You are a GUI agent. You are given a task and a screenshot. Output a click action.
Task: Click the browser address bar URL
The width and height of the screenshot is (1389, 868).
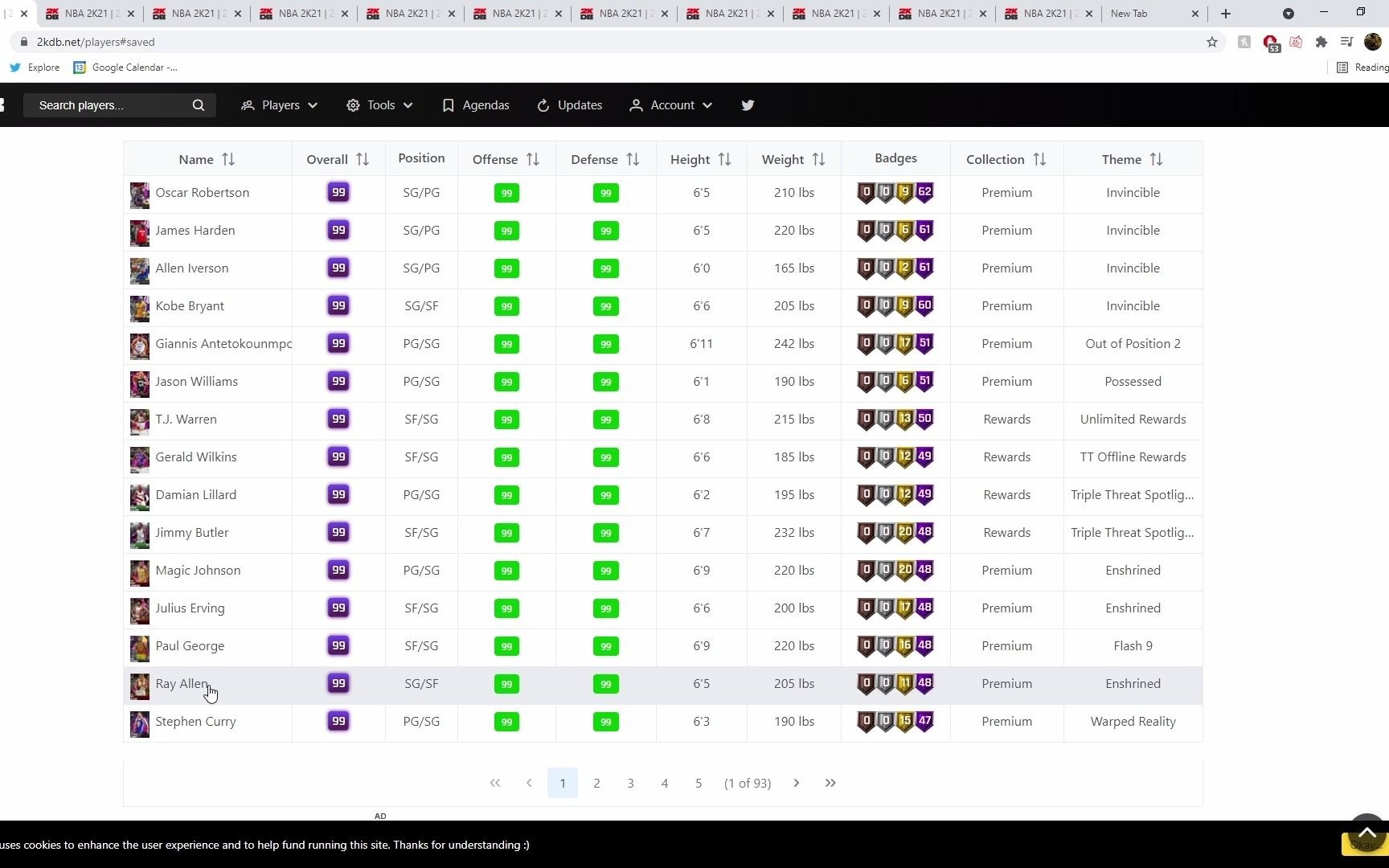96,42
